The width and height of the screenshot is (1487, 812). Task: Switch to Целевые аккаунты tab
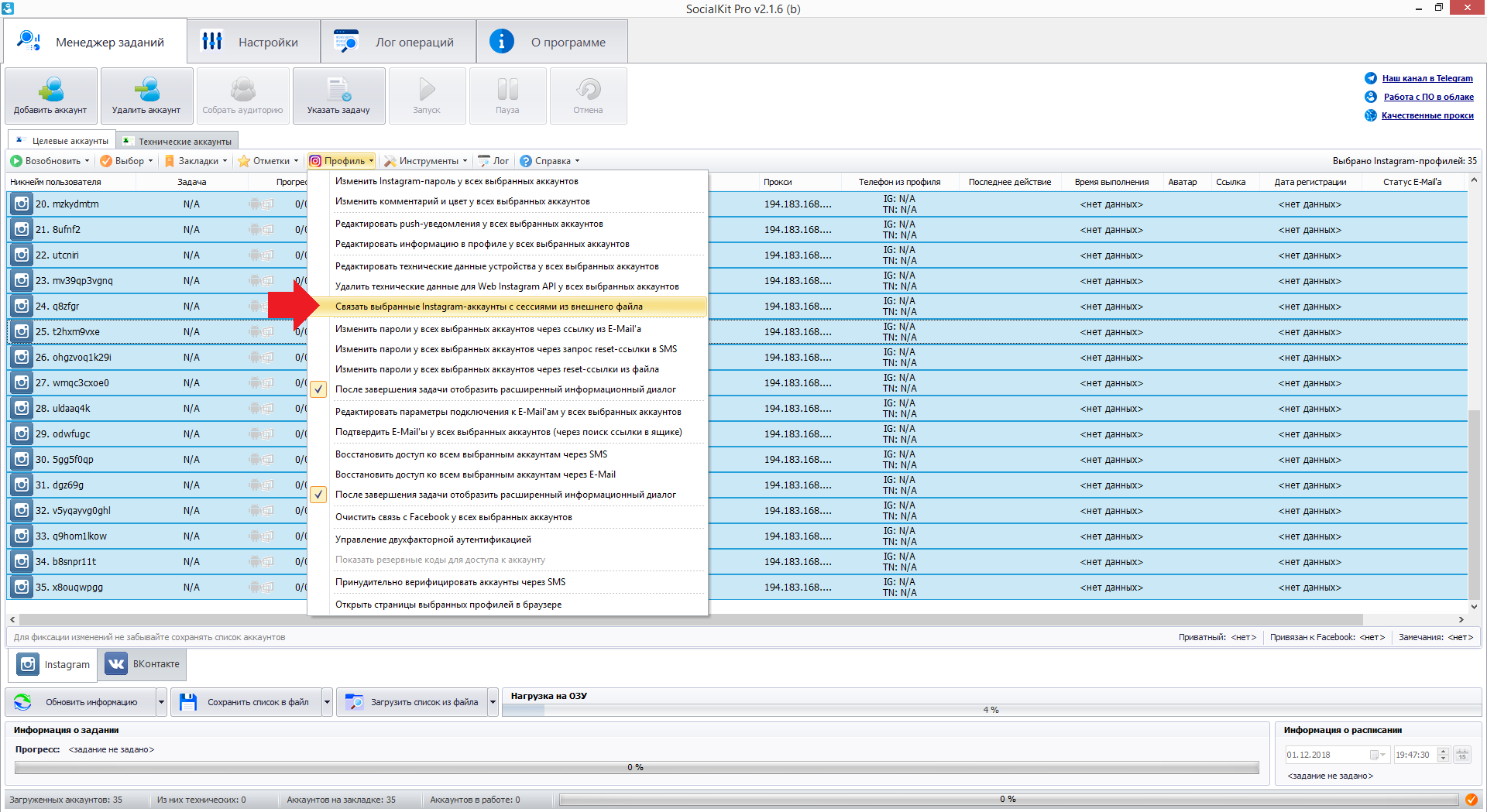coord(62,141)
